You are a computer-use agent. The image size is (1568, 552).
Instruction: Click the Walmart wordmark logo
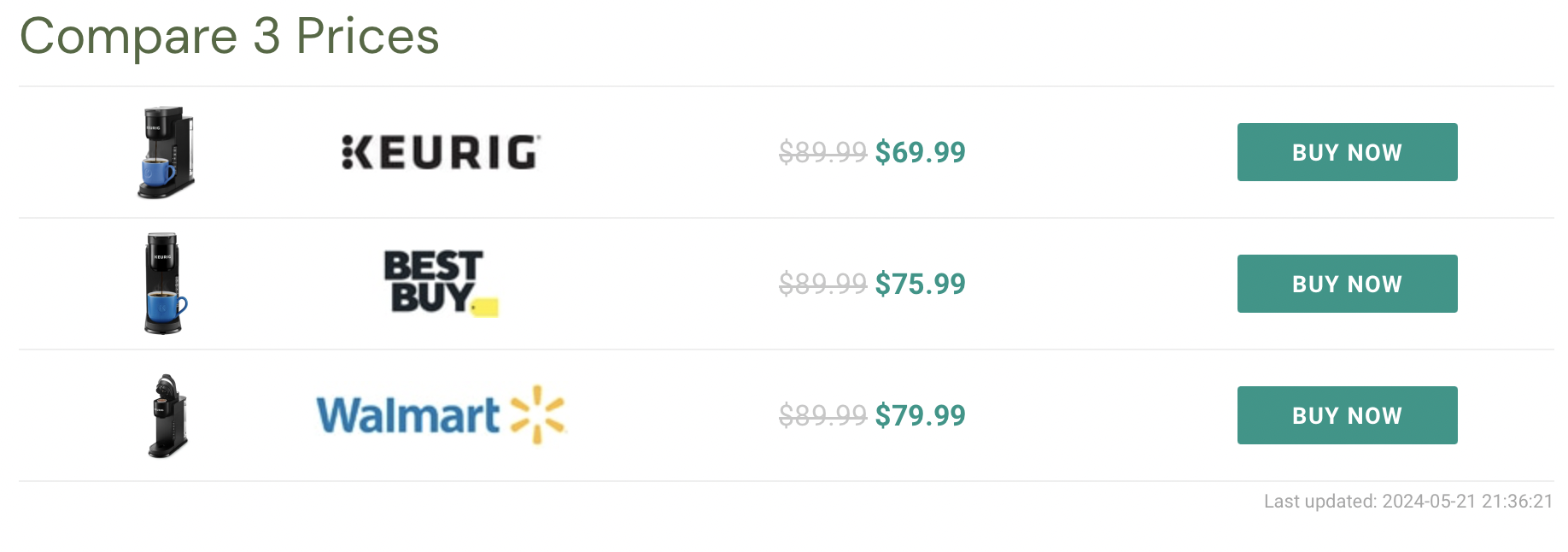pyautogui.click(x=408, y=415)
